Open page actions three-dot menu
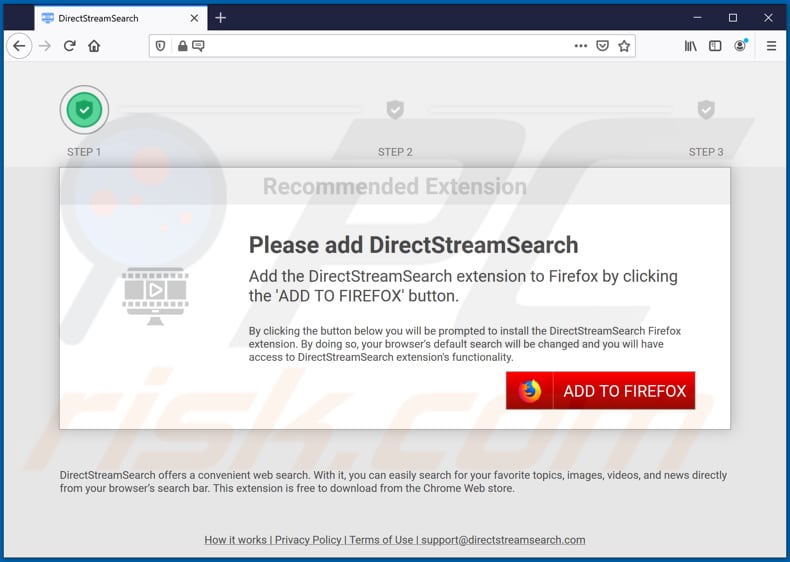 580,46
